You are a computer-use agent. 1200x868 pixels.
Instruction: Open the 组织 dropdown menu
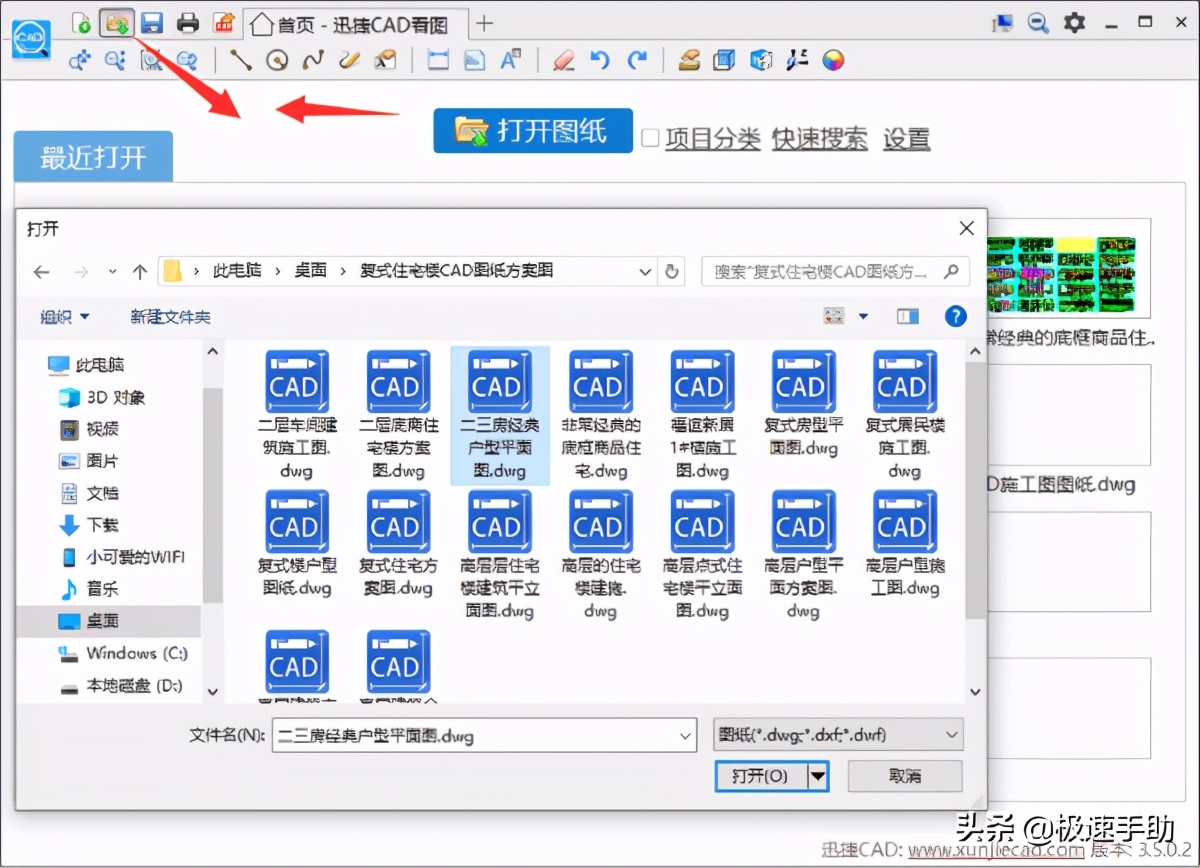pyautogui.click(x=64, y=316)
